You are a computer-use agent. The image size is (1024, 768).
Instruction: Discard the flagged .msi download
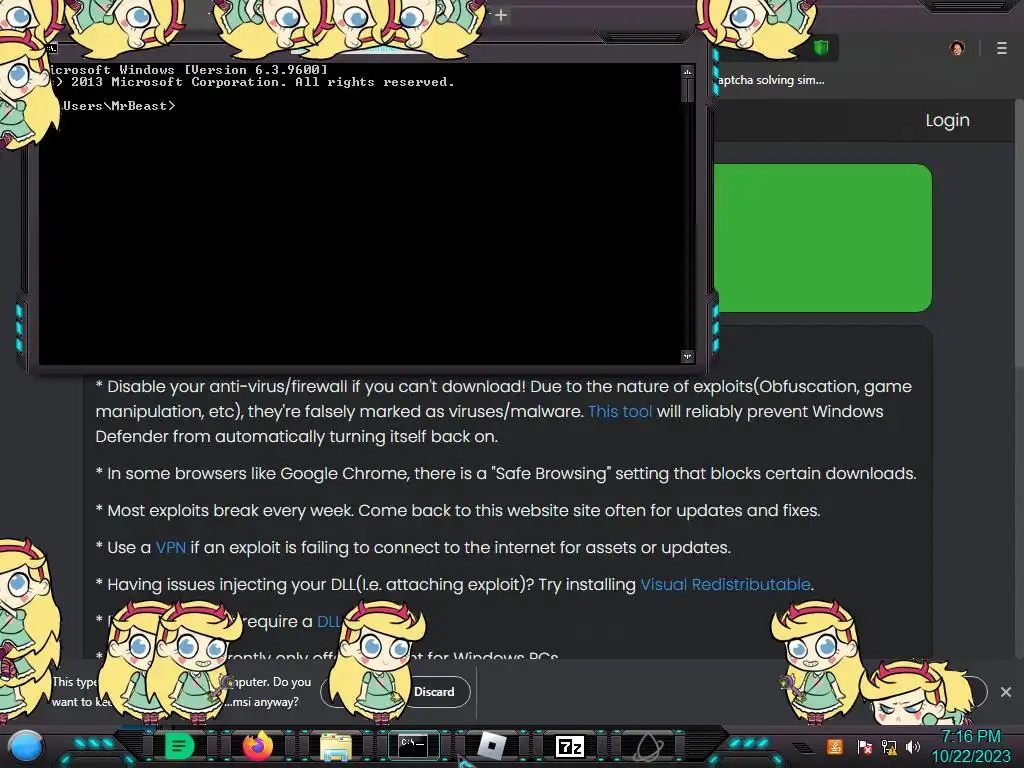[434, 692]
